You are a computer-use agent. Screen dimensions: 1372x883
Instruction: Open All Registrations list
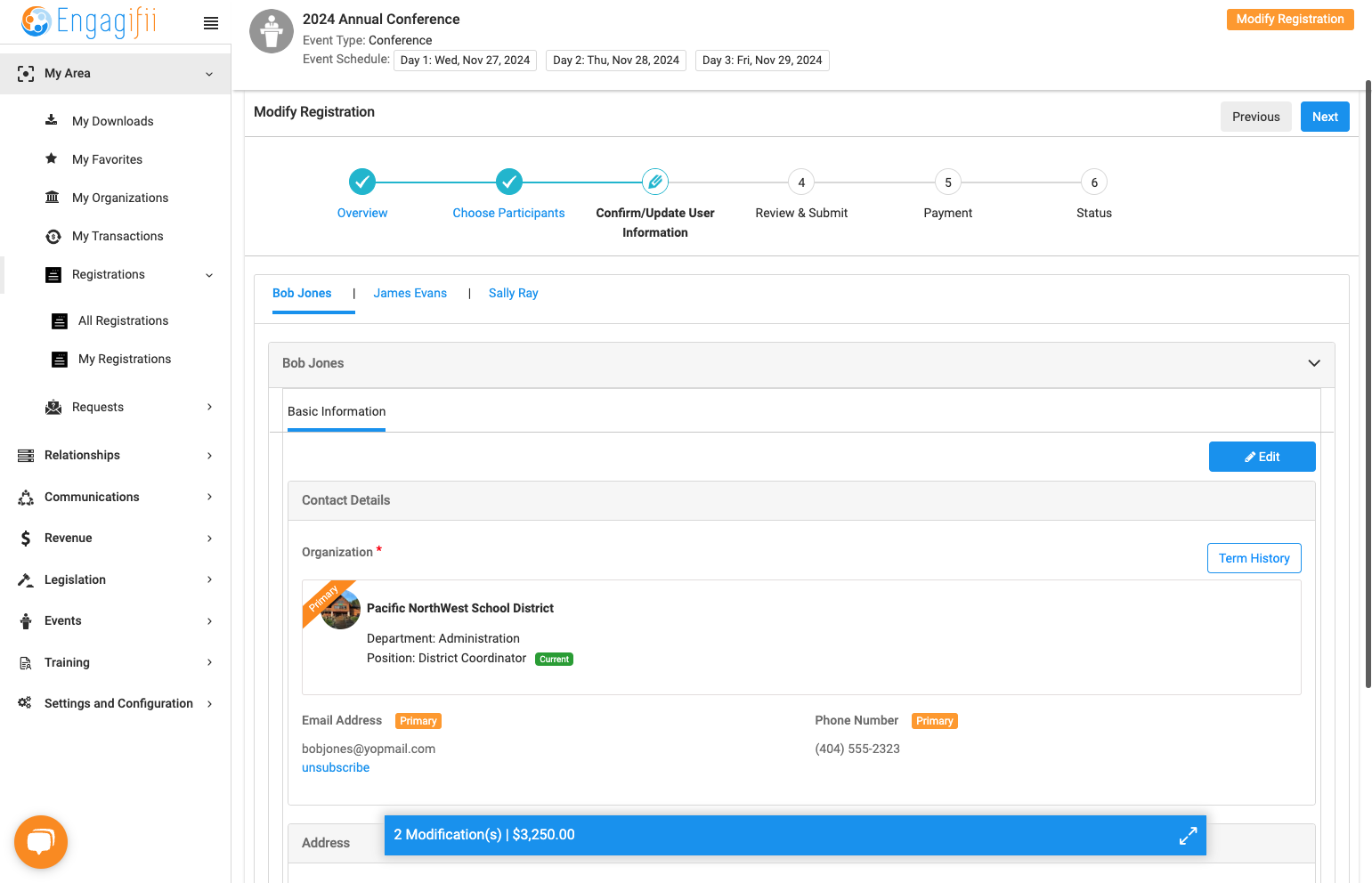pos(123,320)
